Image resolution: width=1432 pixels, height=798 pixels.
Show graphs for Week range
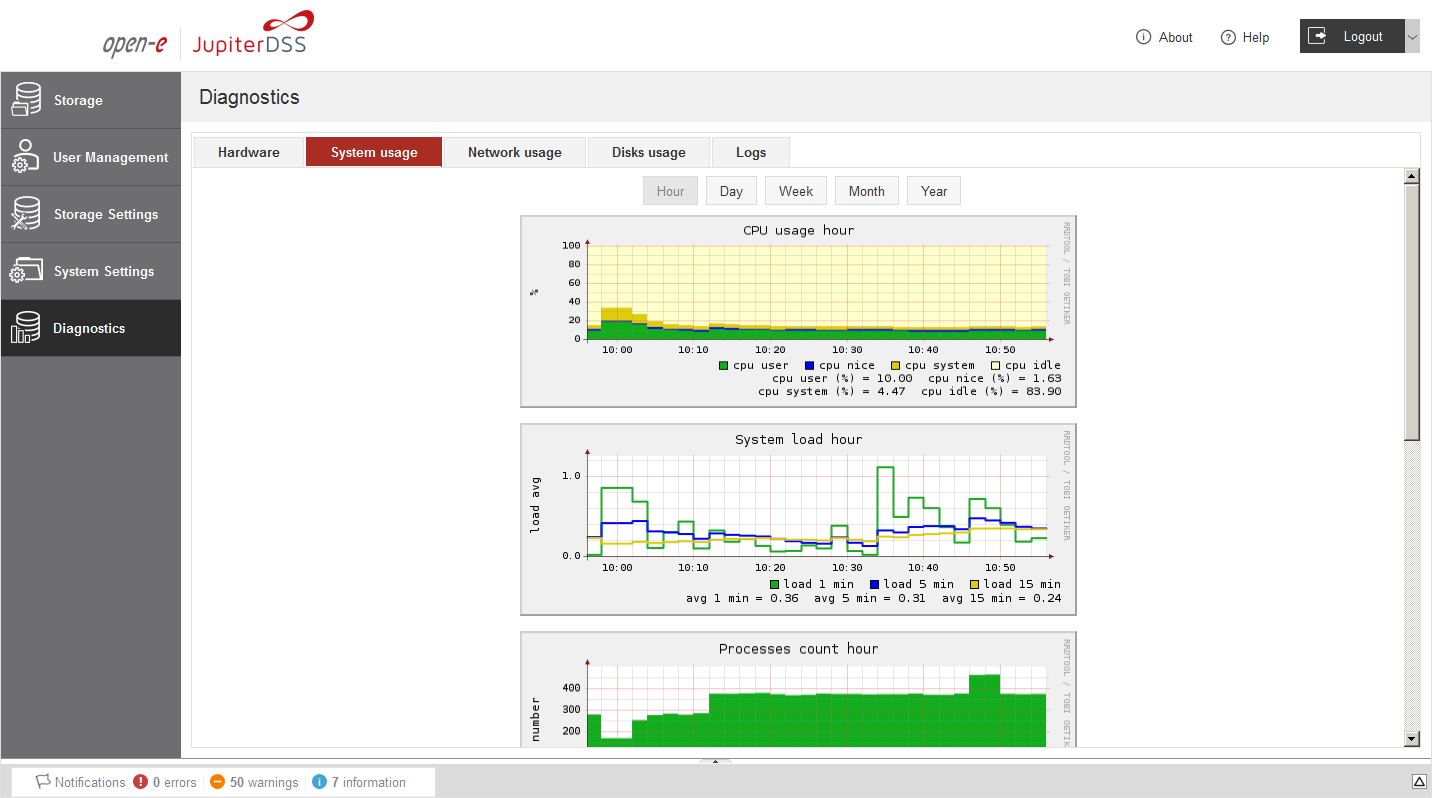pos(796,191)
